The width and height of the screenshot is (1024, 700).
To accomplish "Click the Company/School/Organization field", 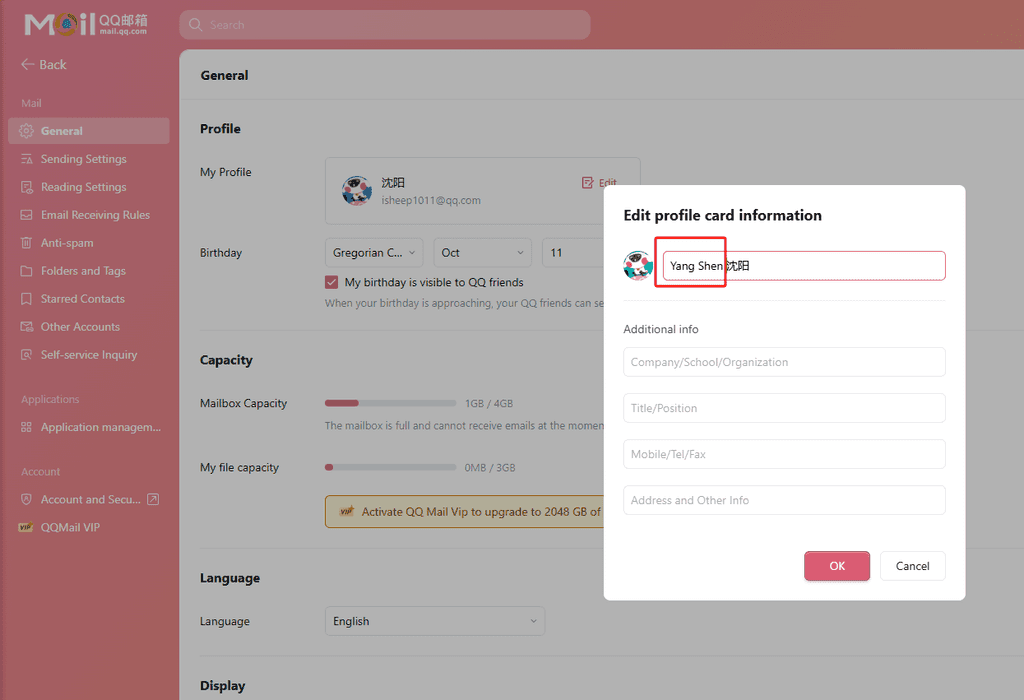I will coord(784,362).
